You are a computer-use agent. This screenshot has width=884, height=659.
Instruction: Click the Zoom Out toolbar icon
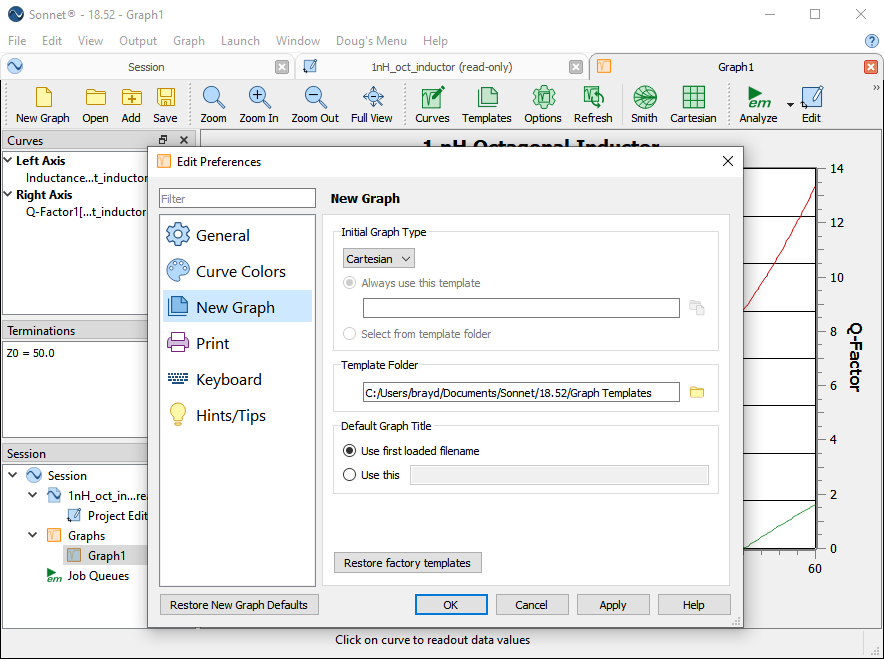click(x=315, y=105)
